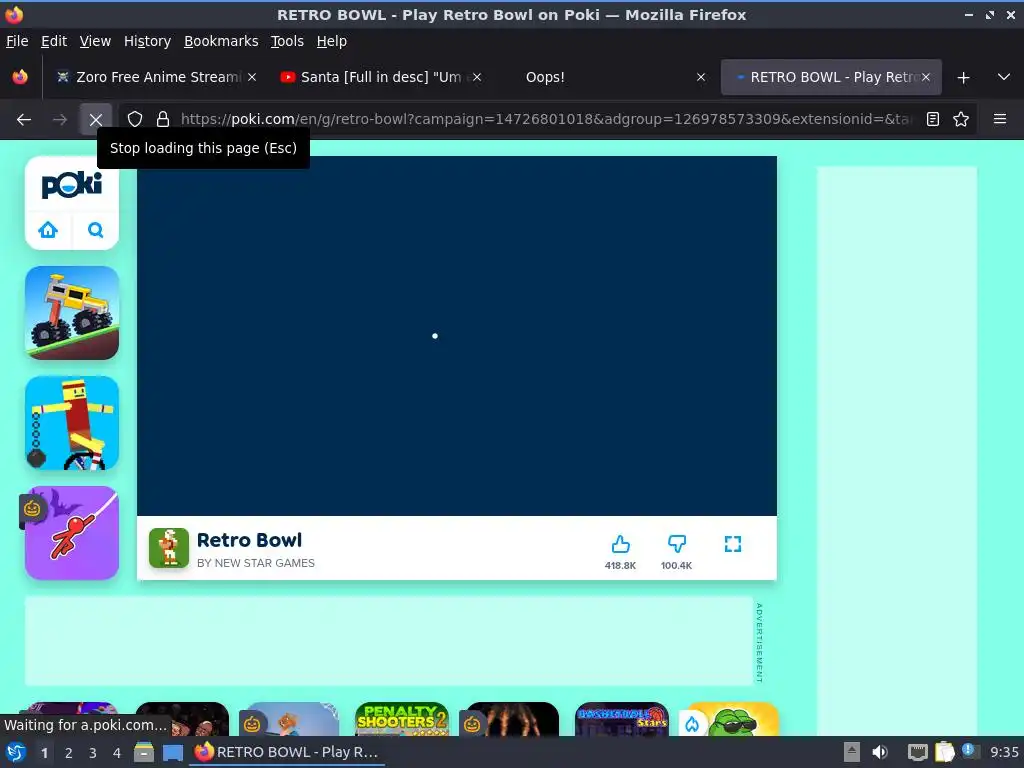The width and height of the screenshot is (1024, 768).
Task: Open the red stickman swinging game
Action: tap(72, 533)
